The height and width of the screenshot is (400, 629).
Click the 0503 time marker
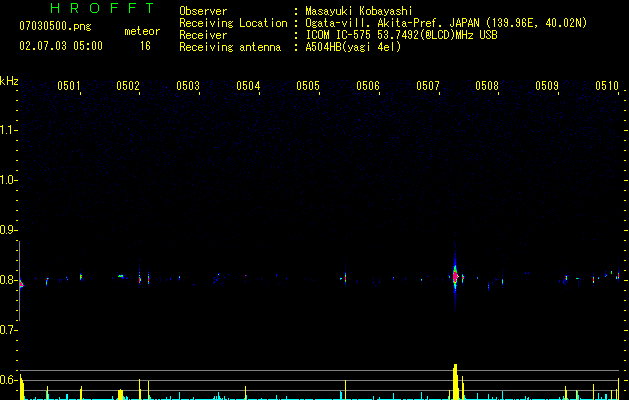[x=188, y=85]
